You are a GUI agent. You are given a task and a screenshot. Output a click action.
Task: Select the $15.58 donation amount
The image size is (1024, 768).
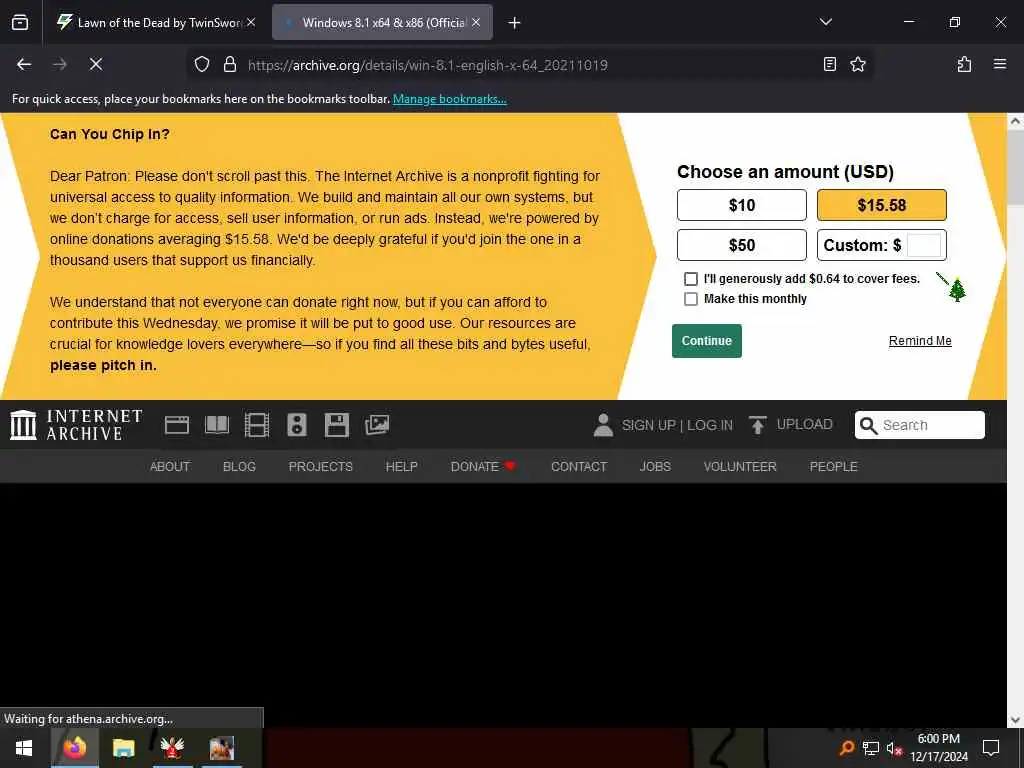tap(882, 205)
